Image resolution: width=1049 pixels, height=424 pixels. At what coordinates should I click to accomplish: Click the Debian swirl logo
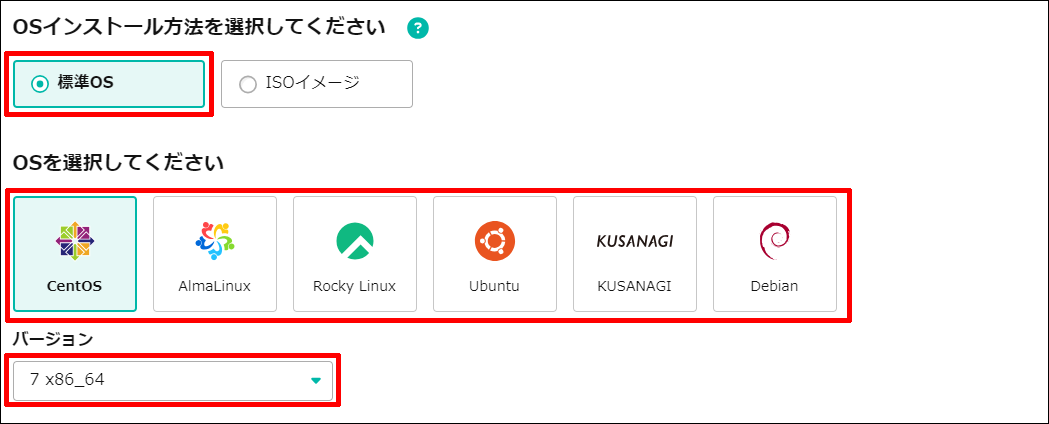[775, 241]
